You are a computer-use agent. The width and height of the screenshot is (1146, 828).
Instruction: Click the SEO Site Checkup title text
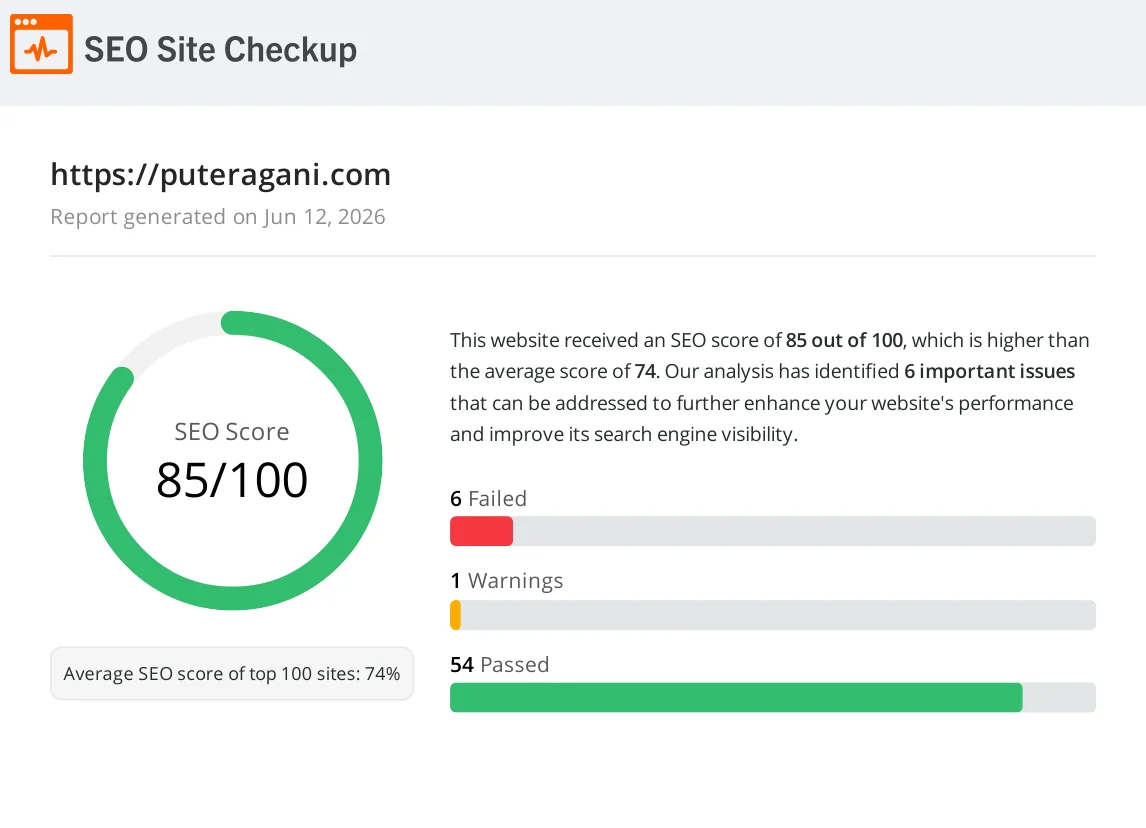coord(220,50)
